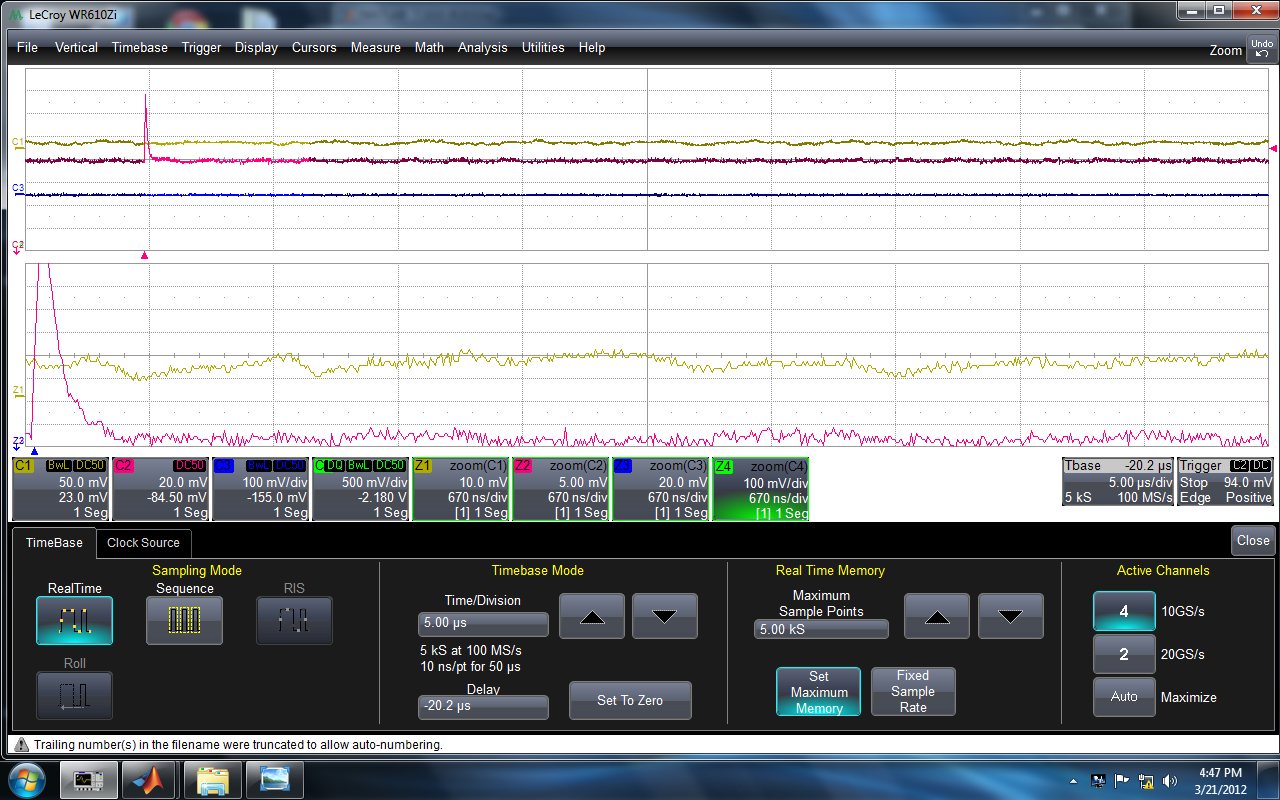
Task: Click the Delay -20.2 µs field
Action: pyautogui.click(x=483, y=707)
